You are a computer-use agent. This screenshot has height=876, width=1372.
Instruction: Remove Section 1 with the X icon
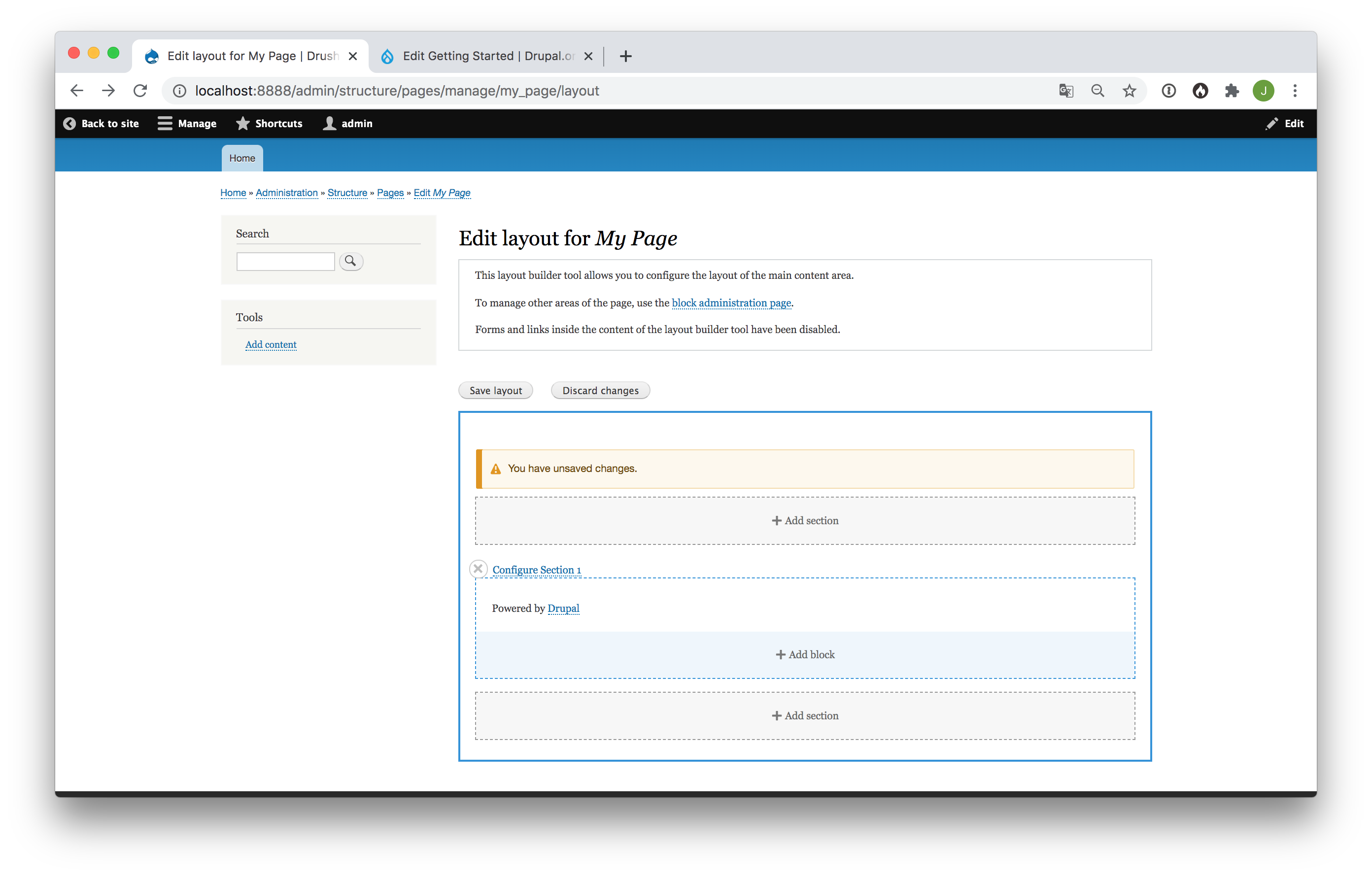click(x=478, y=569)
